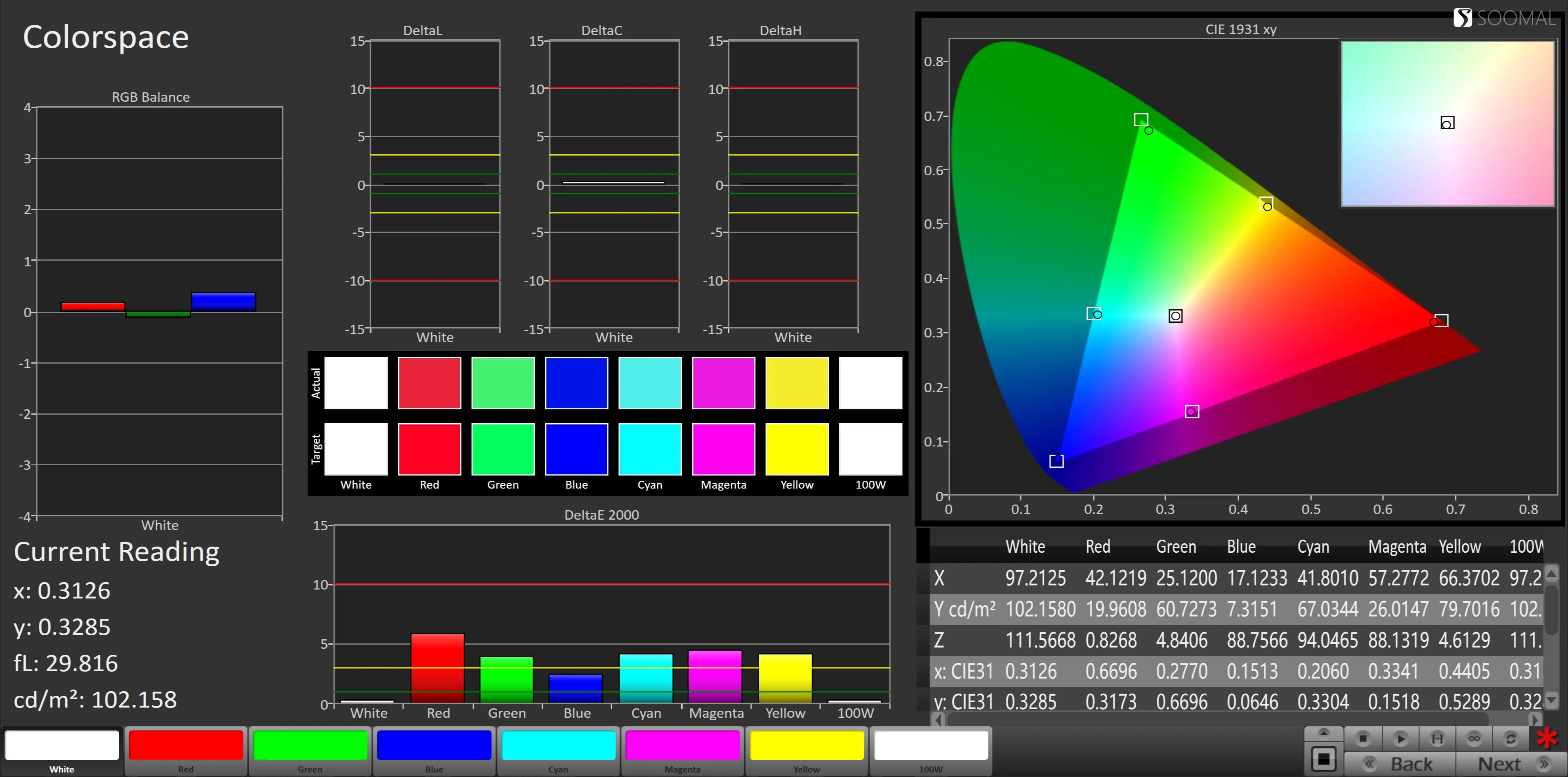The width and height of the screenshot is (1568, 777).
Task: Click the bracketed read-series icon
Action: 1437,739
